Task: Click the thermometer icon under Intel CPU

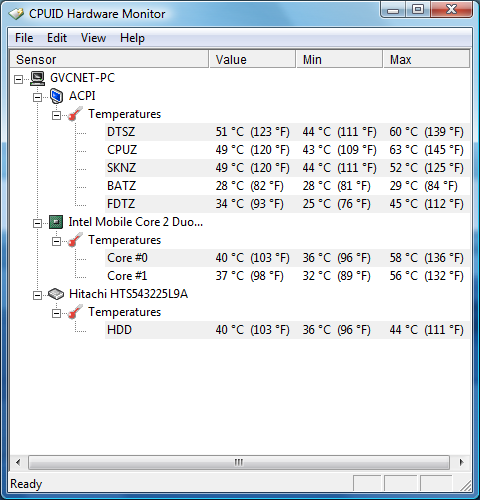Action: (75, 240)
